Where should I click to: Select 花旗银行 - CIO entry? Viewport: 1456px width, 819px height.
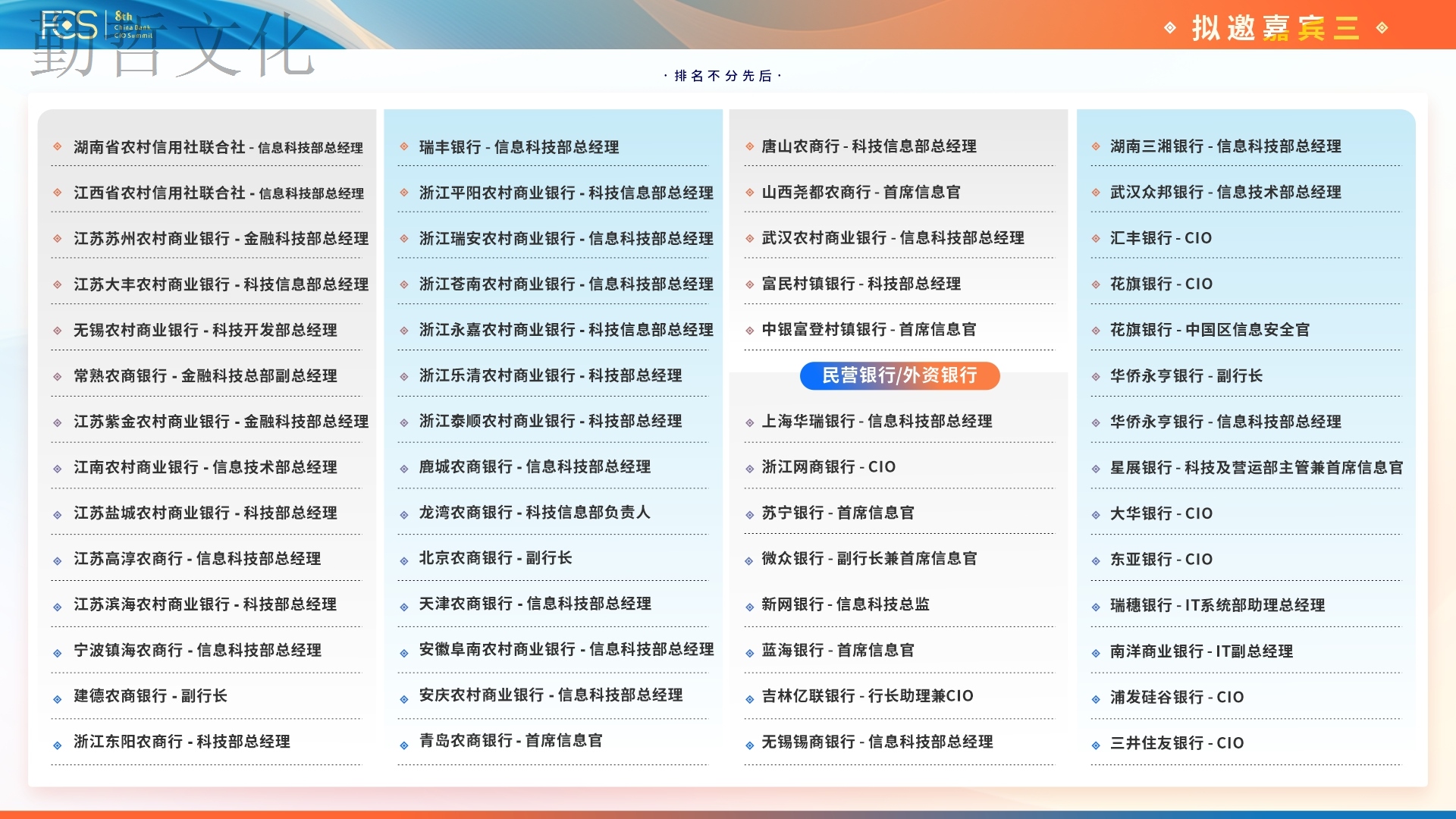1162,284
